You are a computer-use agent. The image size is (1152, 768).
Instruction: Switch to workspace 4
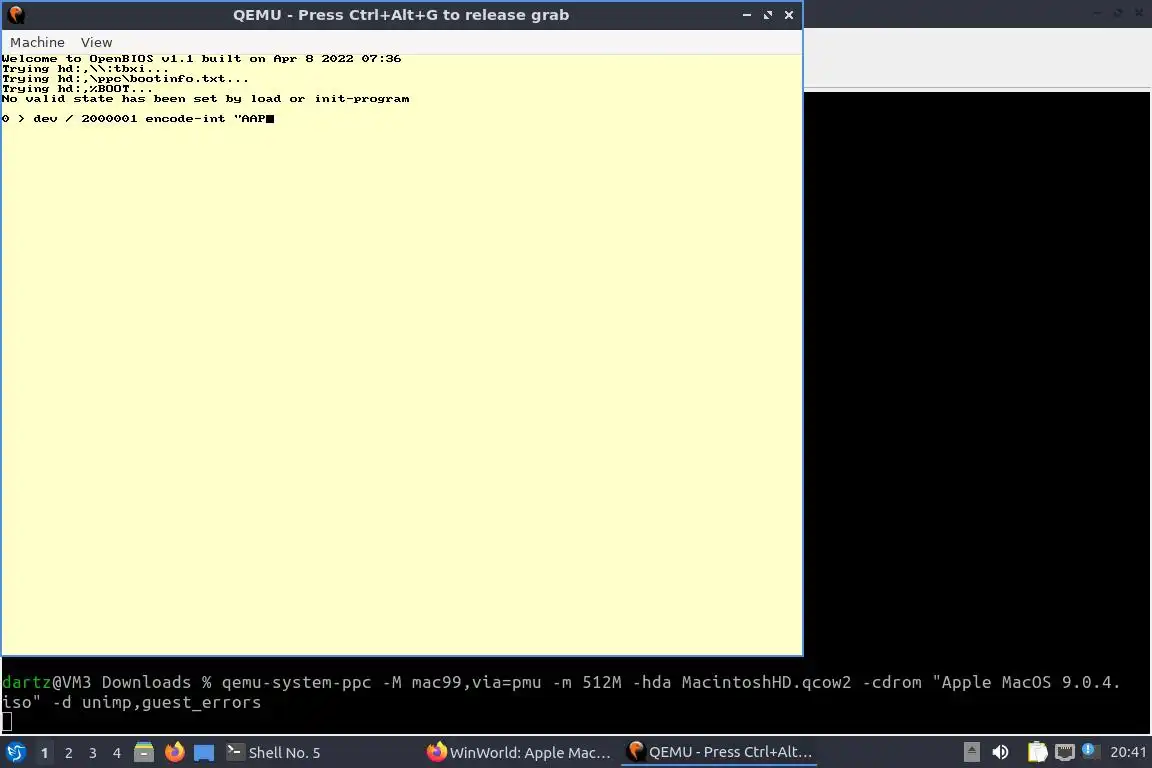[117, 753]
